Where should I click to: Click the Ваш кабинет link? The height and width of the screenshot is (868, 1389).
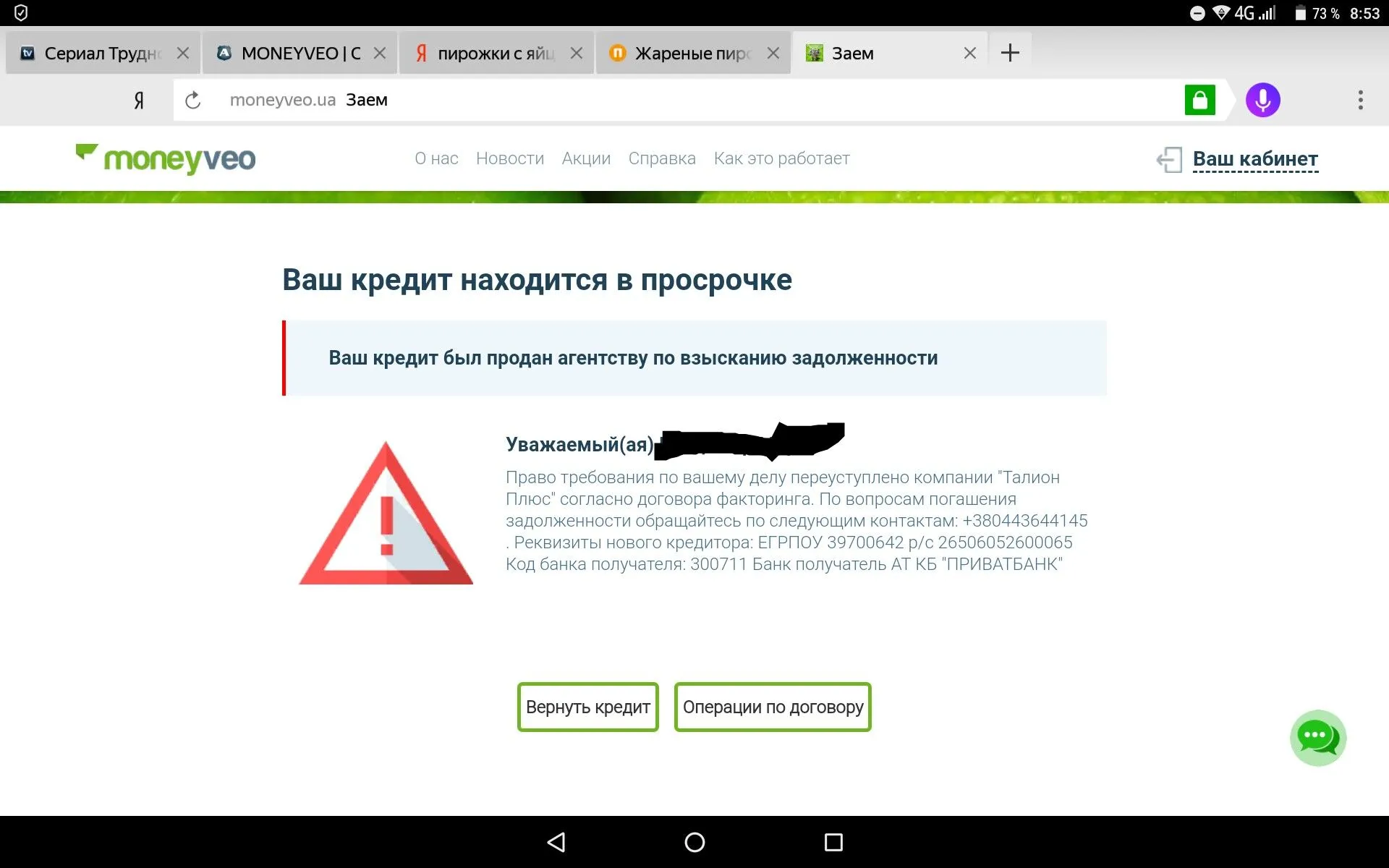pos(1255,158)
